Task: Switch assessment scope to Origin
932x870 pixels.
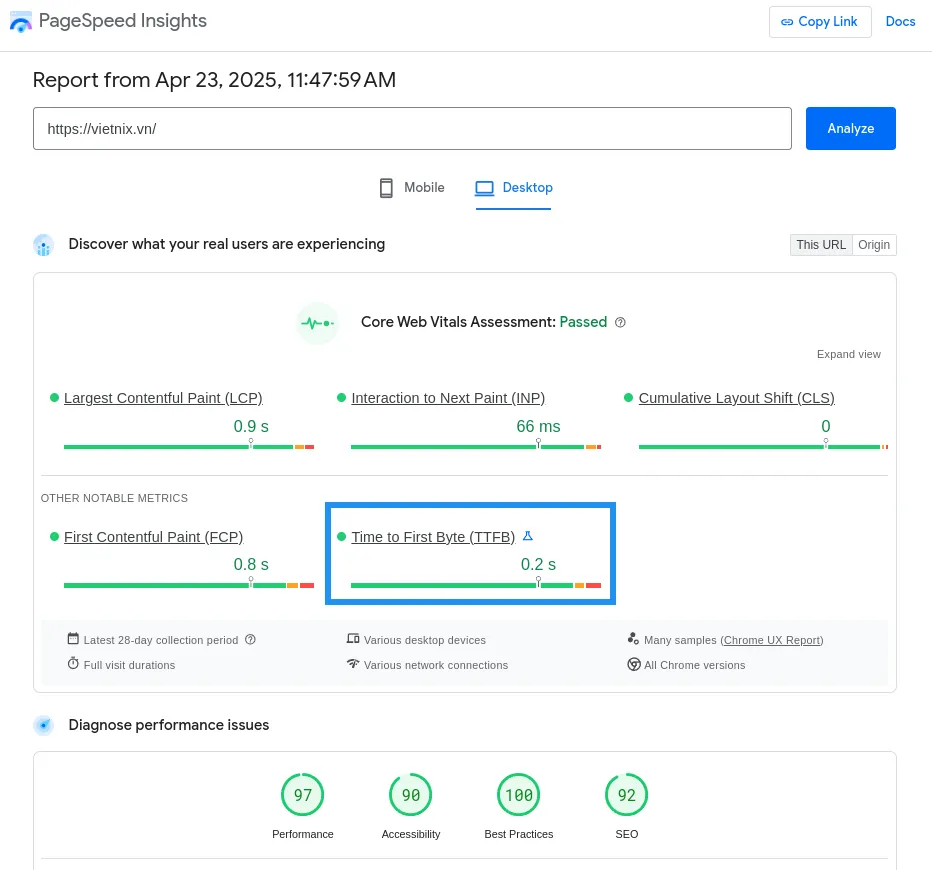Action: pyautogui.click(x=874, y=244)
